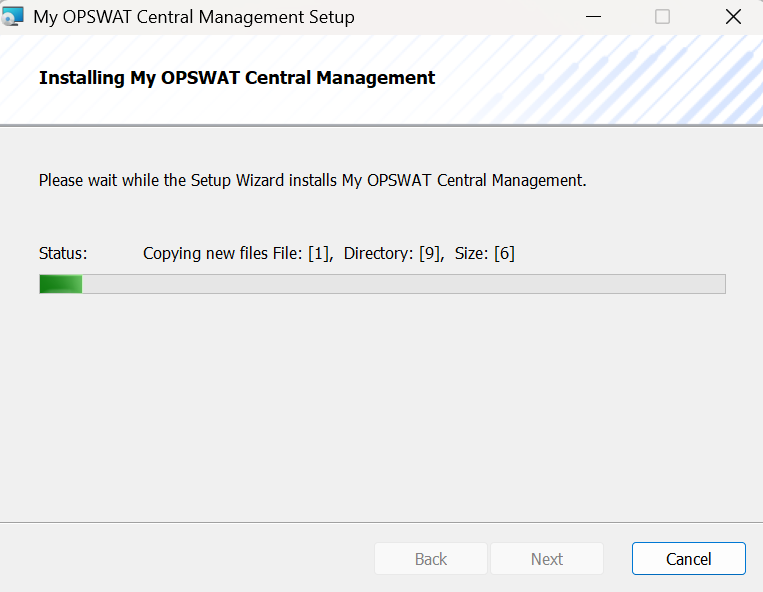
Task: Click the Copying new files status text
Action: tap(205, 253)
